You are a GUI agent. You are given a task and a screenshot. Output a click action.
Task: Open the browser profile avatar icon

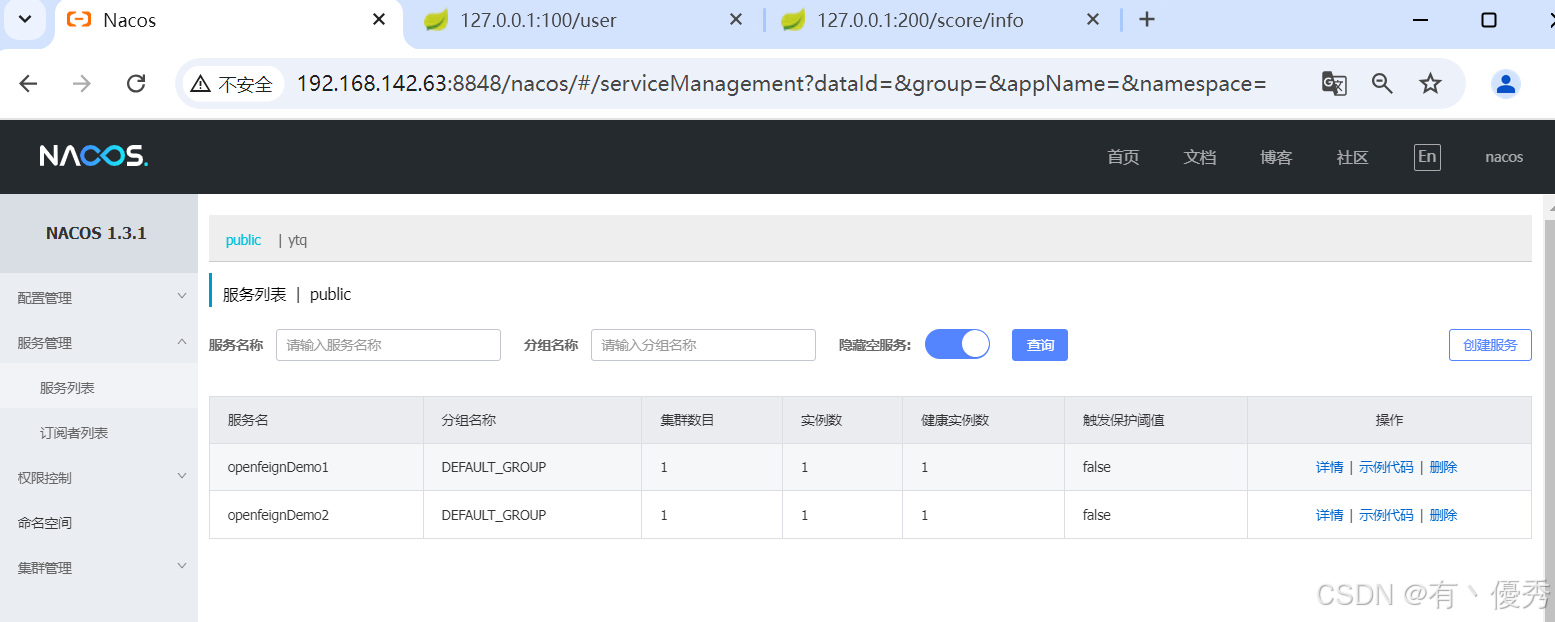pyautogui.click(x=1506, y=84)
